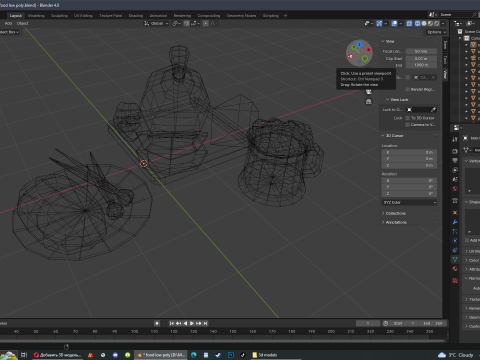Edit the timeline End frame field
Viewport: 480px width, 360px height.
click(433, 323)
